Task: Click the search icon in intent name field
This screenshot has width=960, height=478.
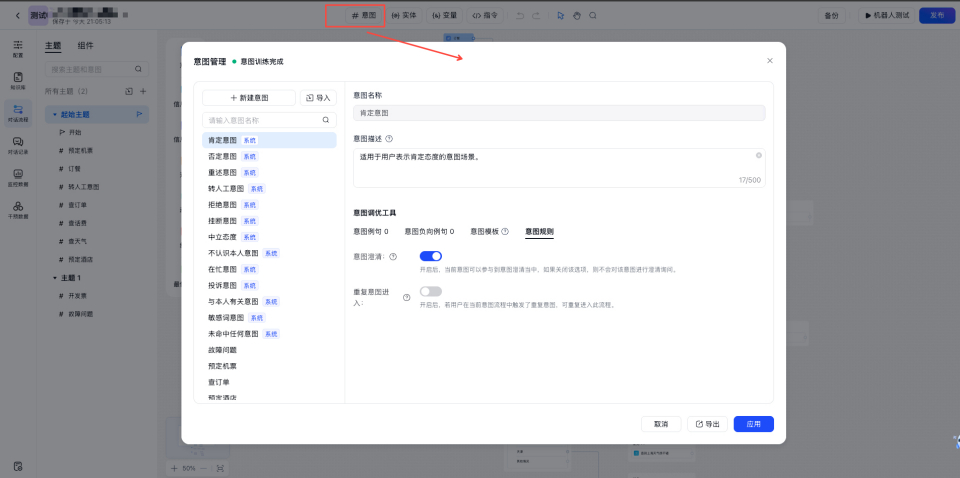Action: tap(326, 120)
